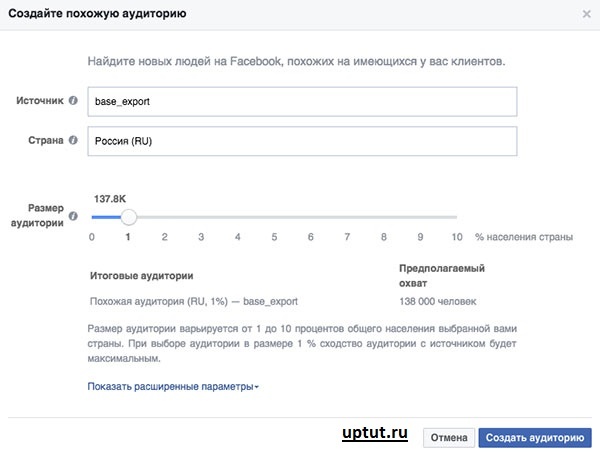This screenshot has height=456, width=600.
Task: Click the 3 tick label under slider
Action: [x=201, y=237]
